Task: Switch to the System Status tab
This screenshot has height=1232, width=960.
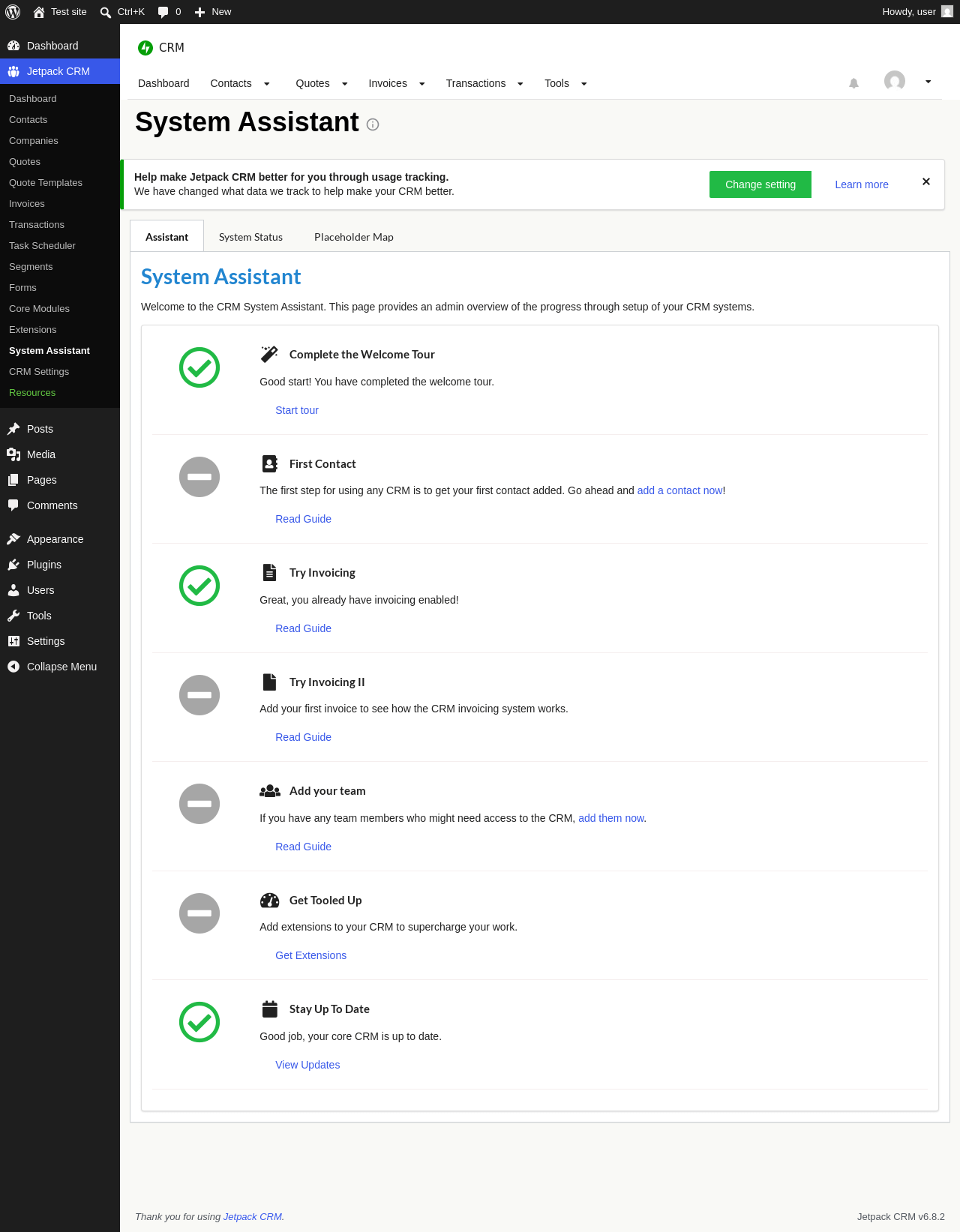Action: [250, 237]
